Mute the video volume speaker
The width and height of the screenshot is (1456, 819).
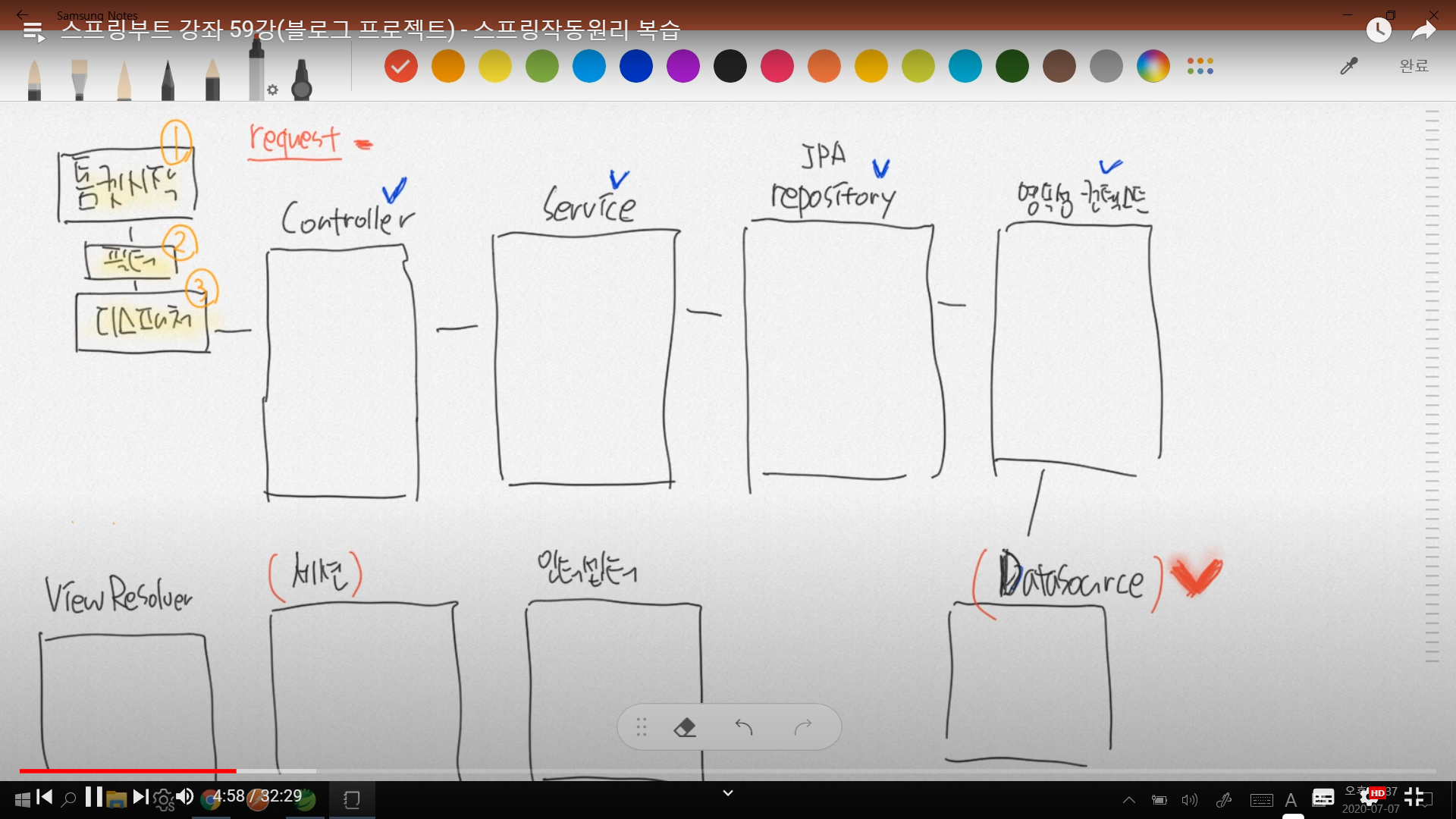click(x=184, y=796)
